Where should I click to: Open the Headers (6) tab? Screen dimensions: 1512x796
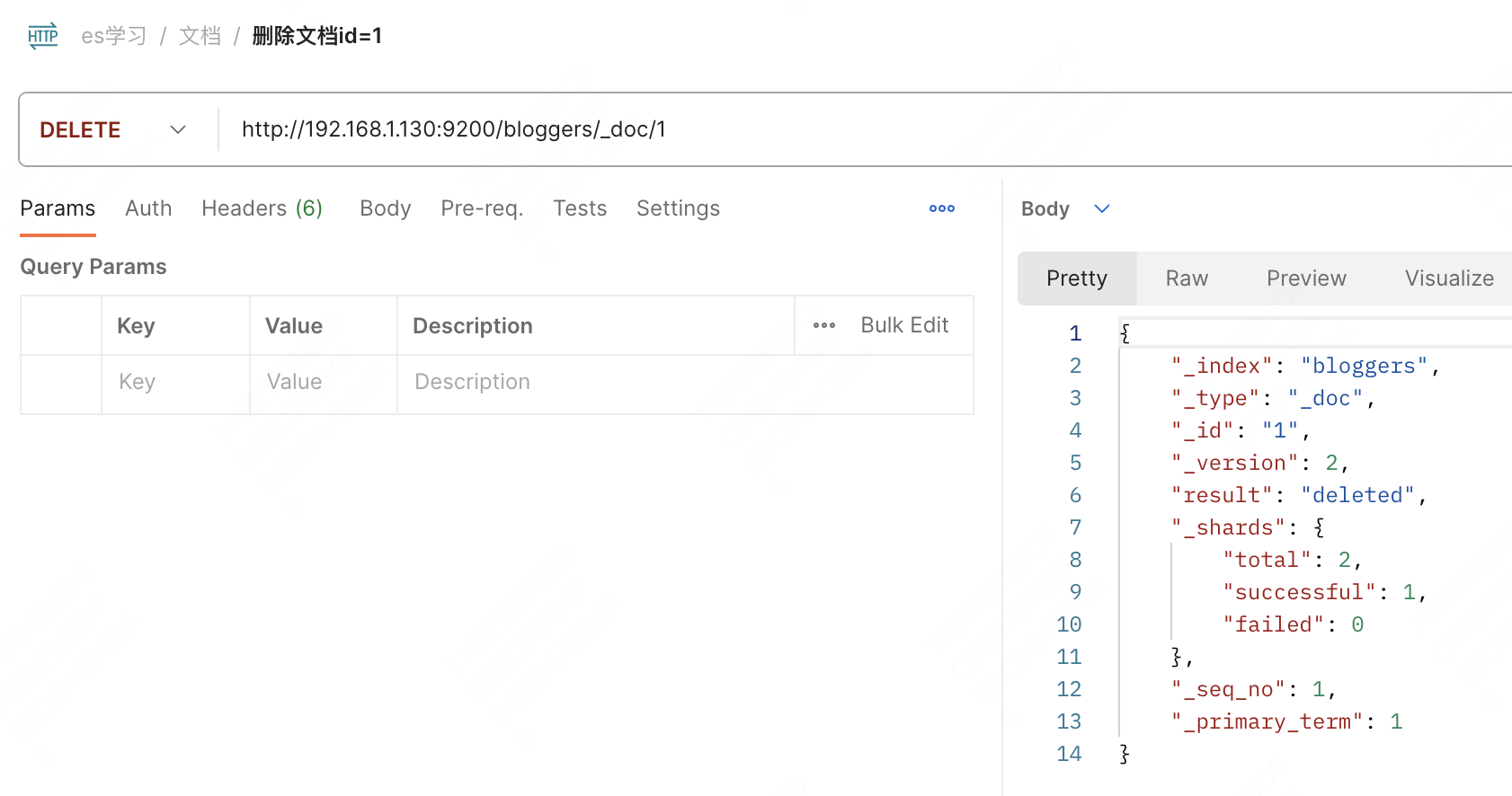262,208
